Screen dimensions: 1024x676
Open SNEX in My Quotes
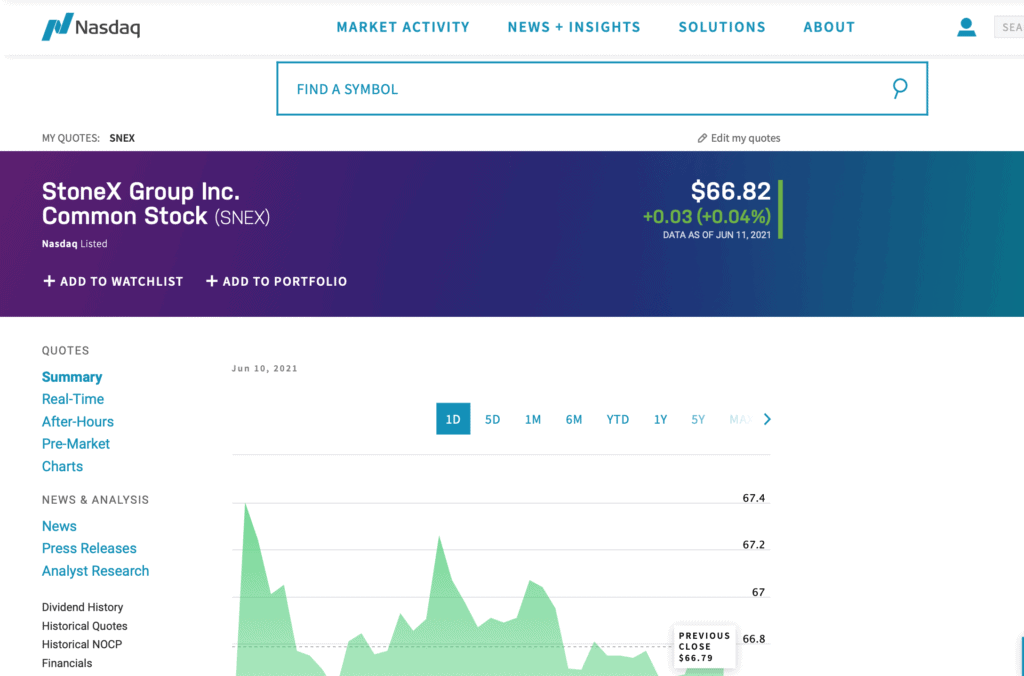click(x=122, y=138)
